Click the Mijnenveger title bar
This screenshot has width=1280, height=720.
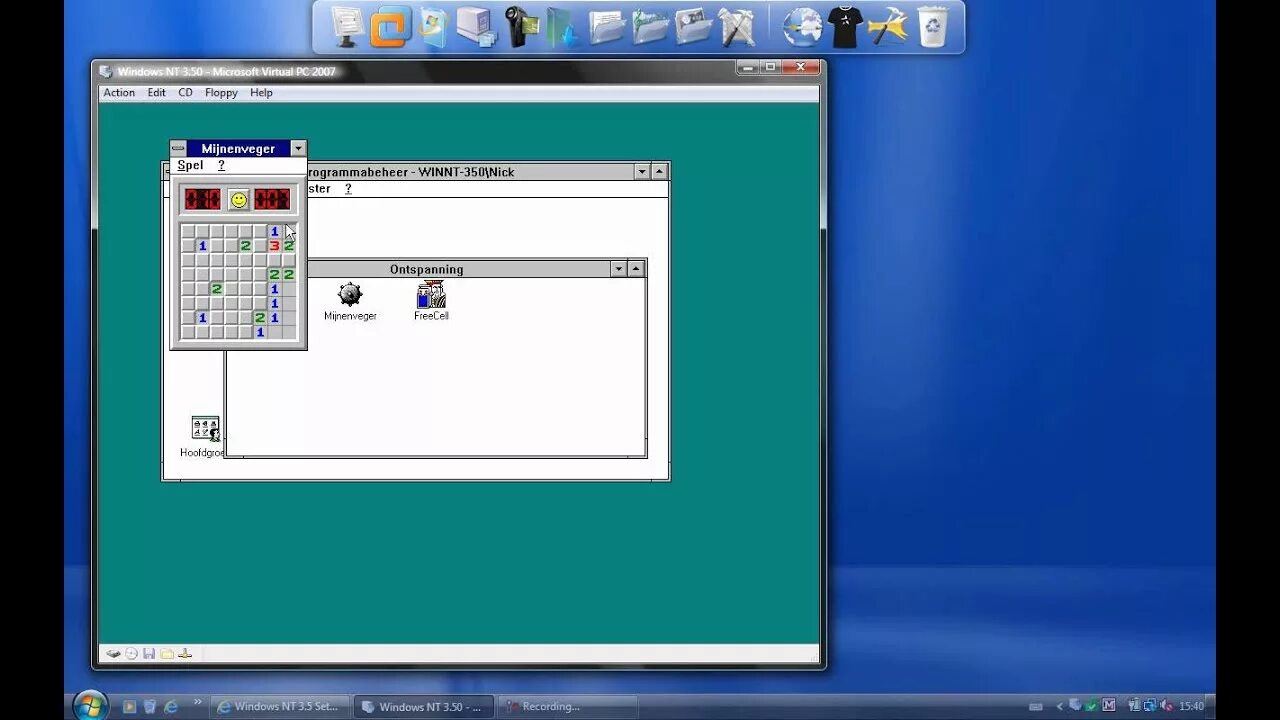tap(238, 148)
